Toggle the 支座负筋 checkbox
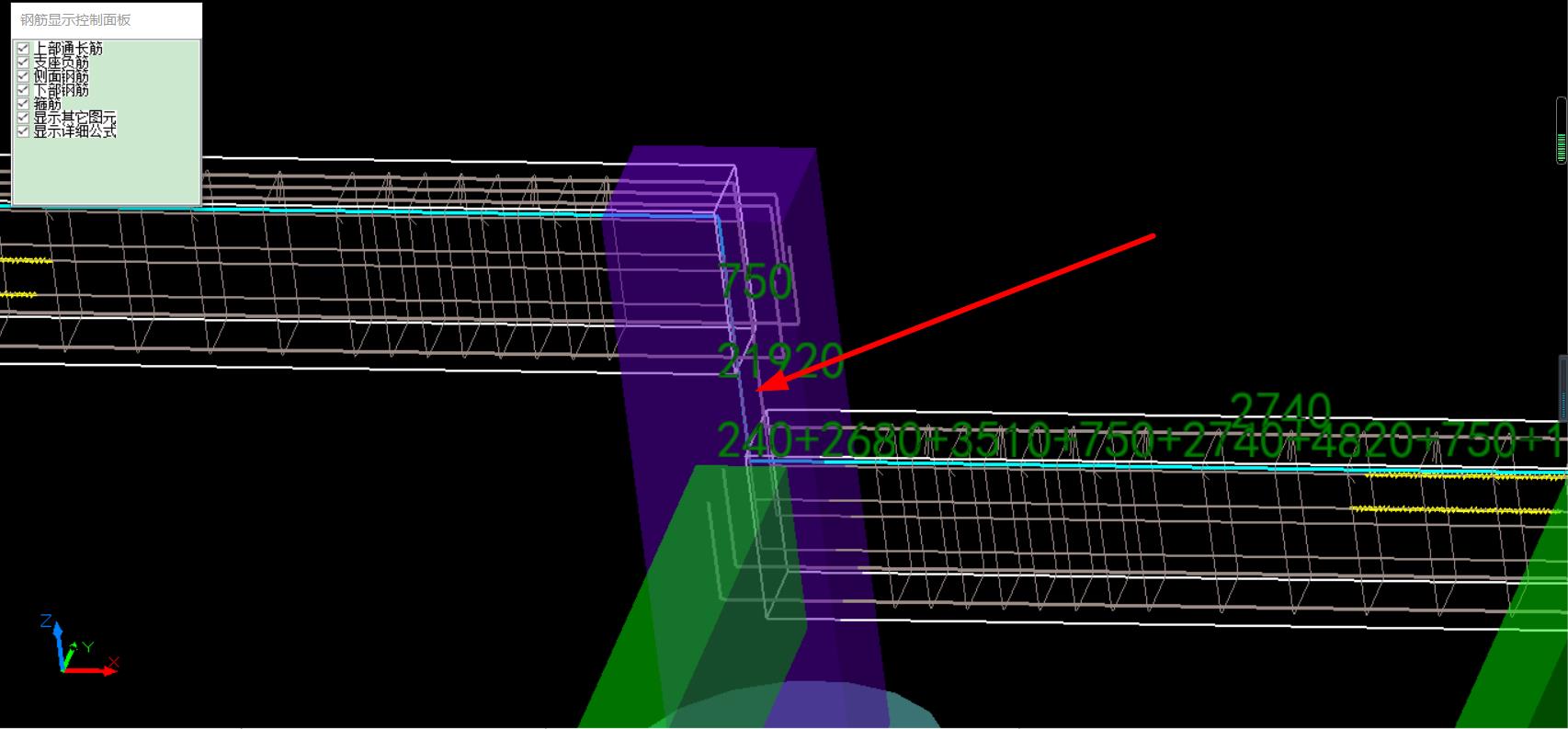This screenshot has height=729, width=1568. (x=23, y=63)
